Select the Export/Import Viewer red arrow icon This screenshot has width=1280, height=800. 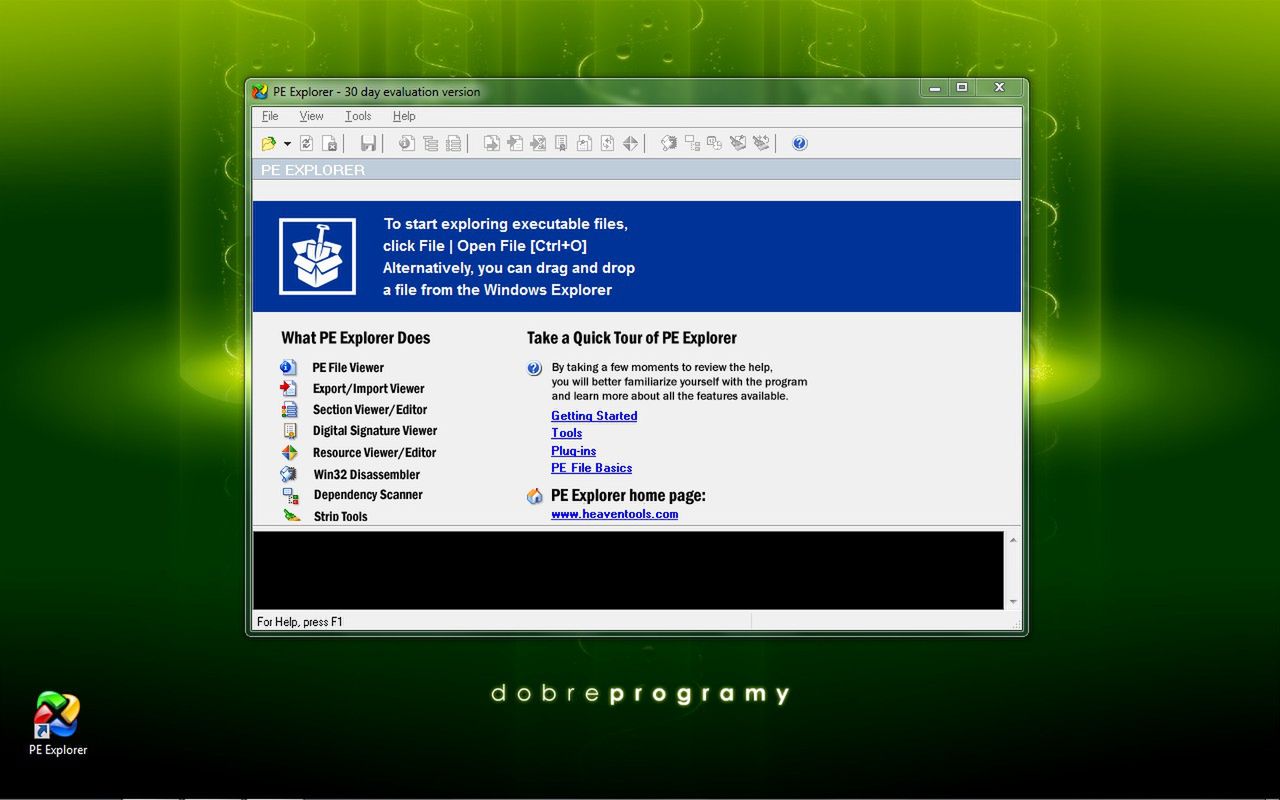click(290, 388)
